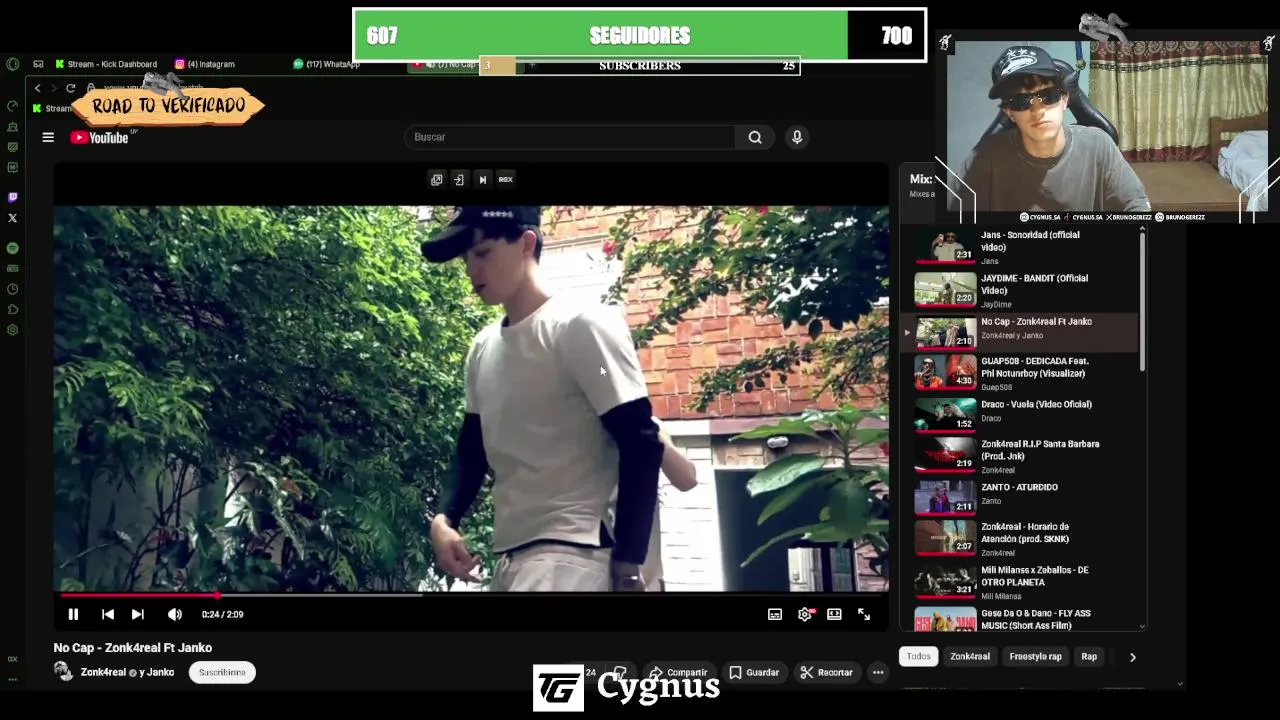The image size is (1280, 720).
Task: Enter fullscreen mode
Action: click(864, 614)
